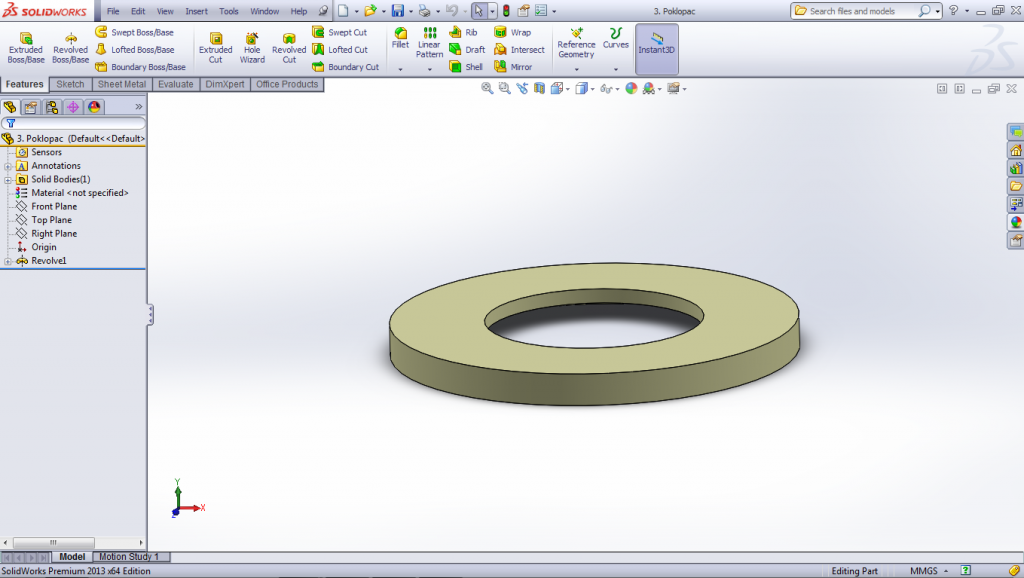Select the Shell feature
Viewport: 1024px width, 578px height.
tap(466, 67)
